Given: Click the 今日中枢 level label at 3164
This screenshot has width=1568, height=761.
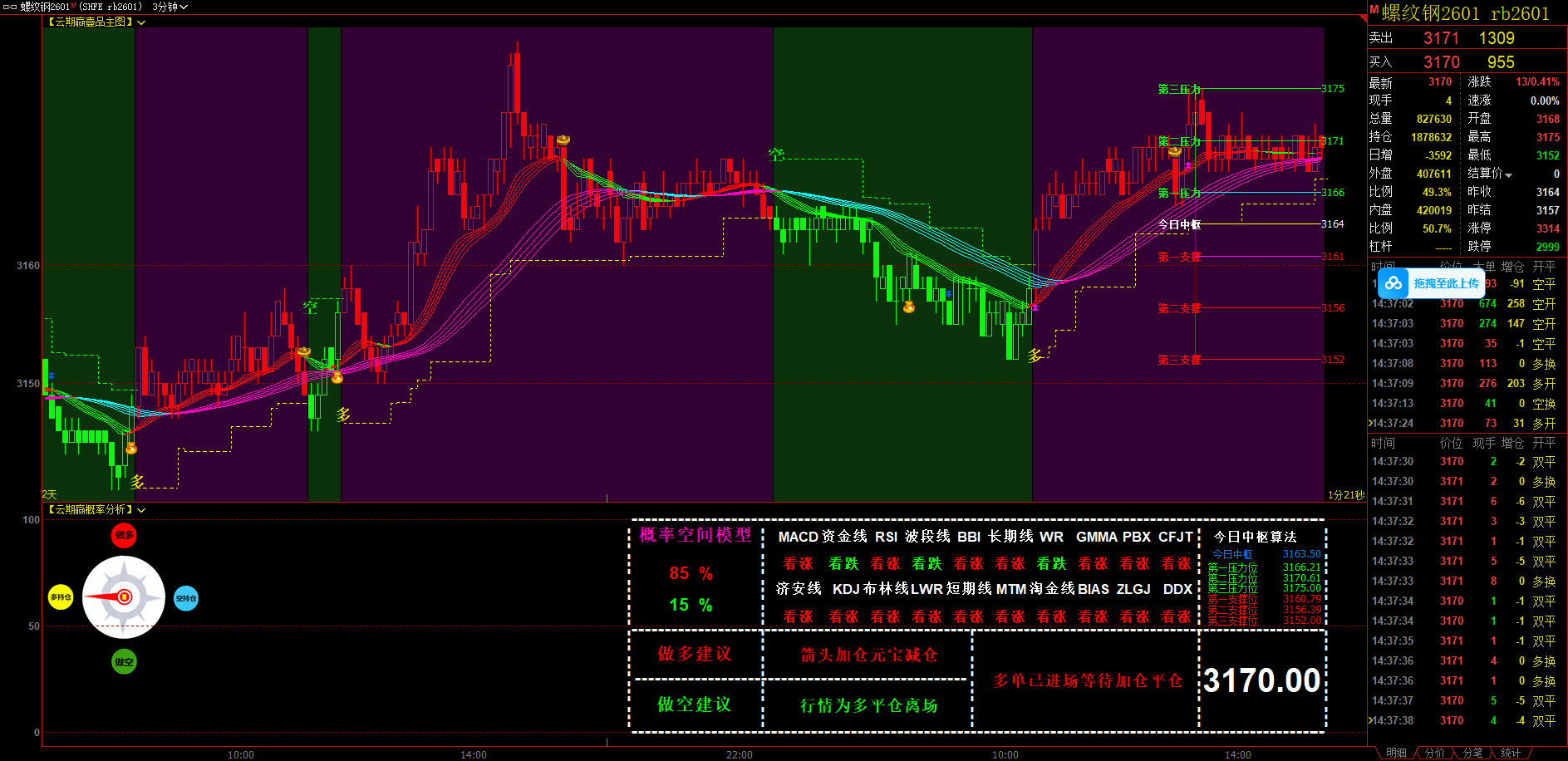Looking at the screenshot, I should (1179, 224).
